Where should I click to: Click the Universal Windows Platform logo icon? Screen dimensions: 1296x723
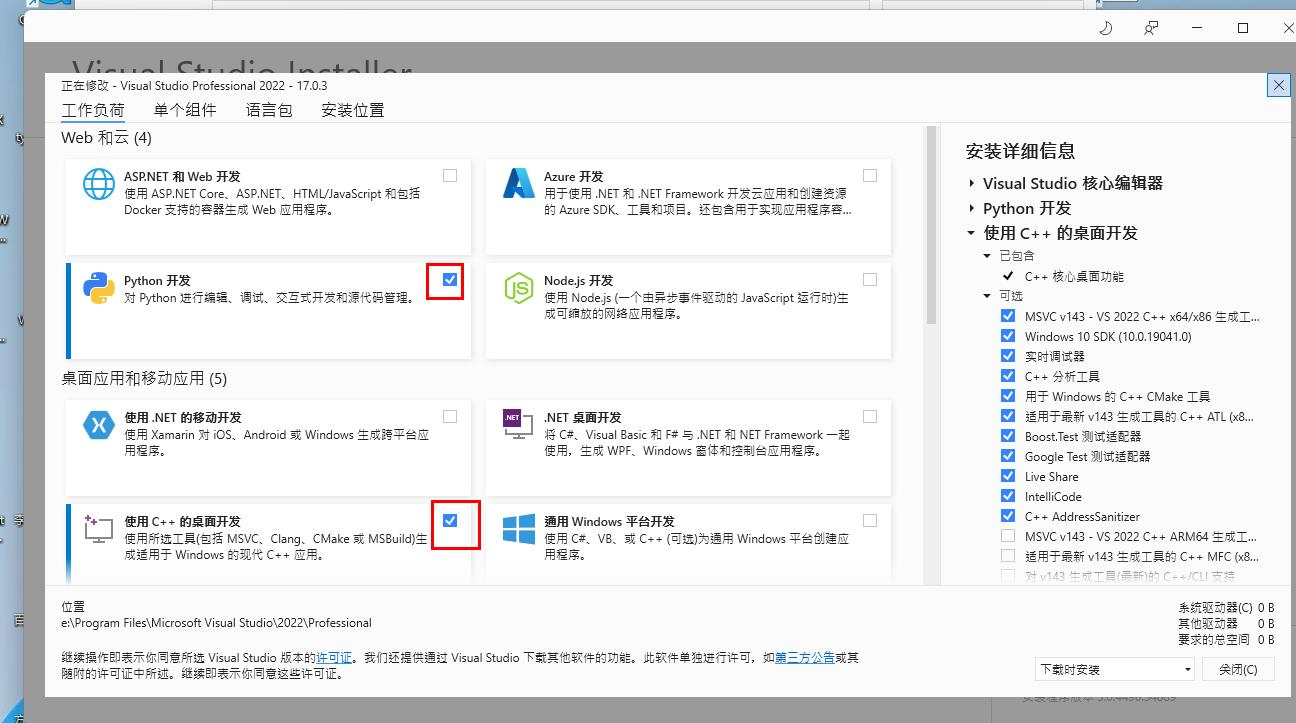(x=519, y=529)
